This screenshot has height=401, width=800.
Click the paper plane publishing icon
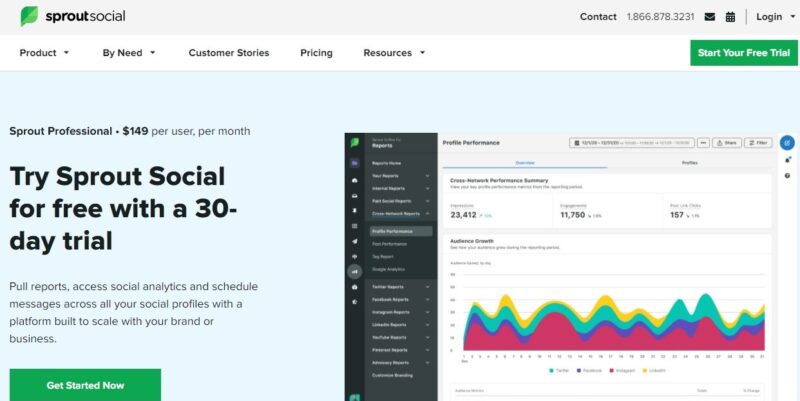click(355, 241)
